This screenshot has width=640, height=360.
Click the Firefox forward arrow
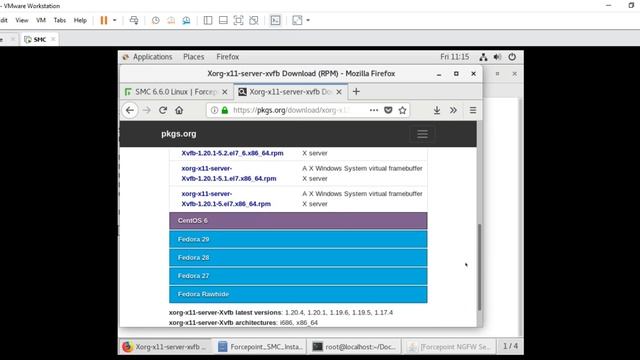[x=147, y=110]
